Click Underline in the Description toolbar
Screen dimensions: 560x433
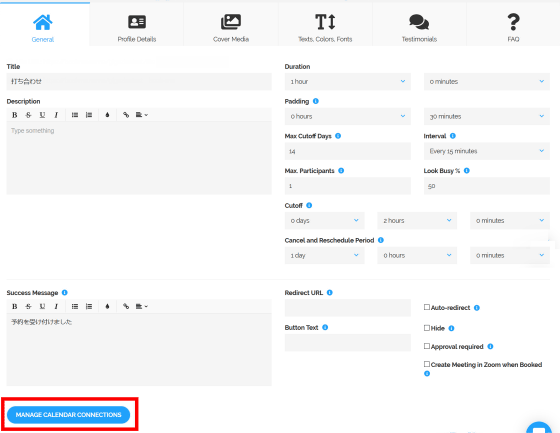pyautogui.click(x=42, y=115)
